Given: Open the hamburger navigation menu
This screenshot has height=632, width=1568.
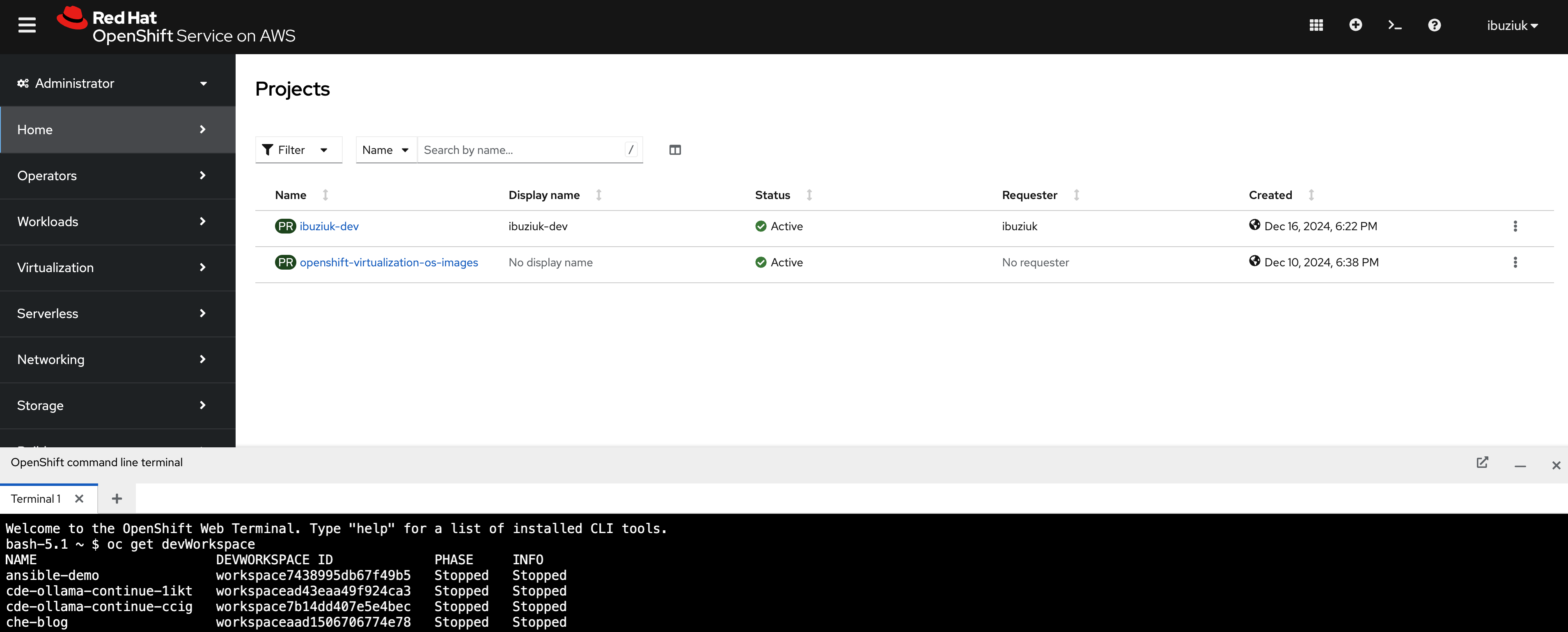Looking at the screenshot, I should click(27, 25).
